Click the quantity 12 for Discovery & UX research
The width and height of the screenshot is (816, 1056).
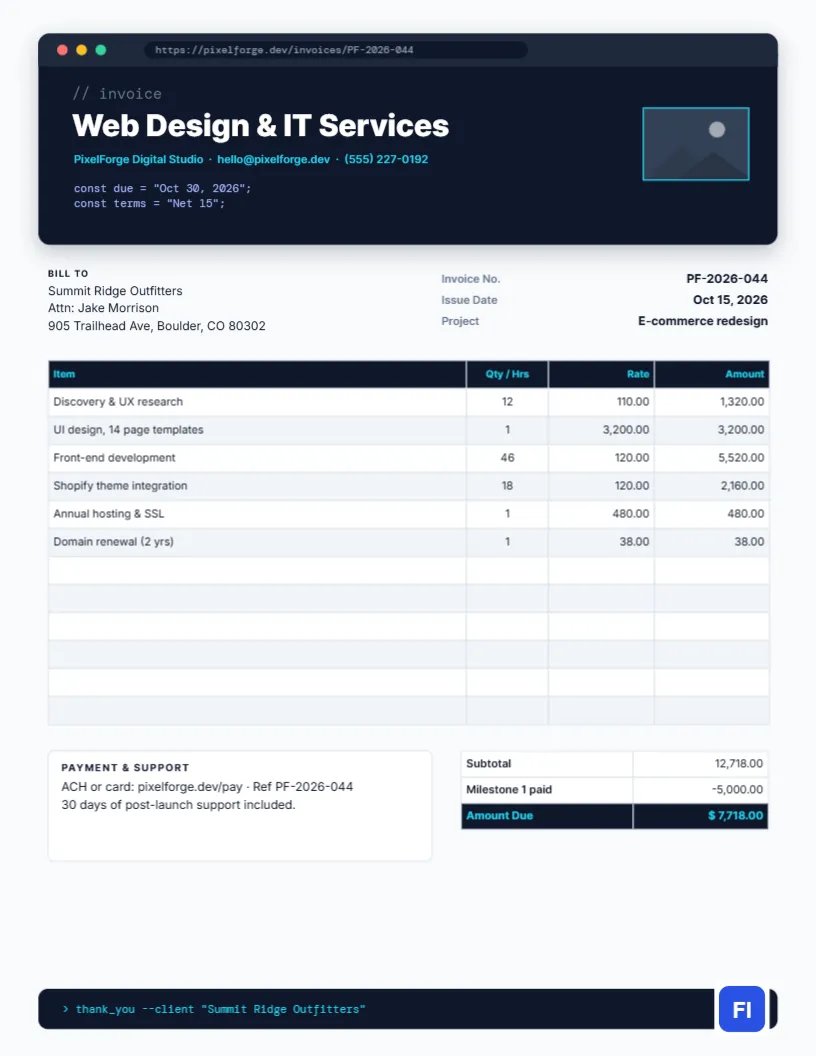(x=507, y=401)
